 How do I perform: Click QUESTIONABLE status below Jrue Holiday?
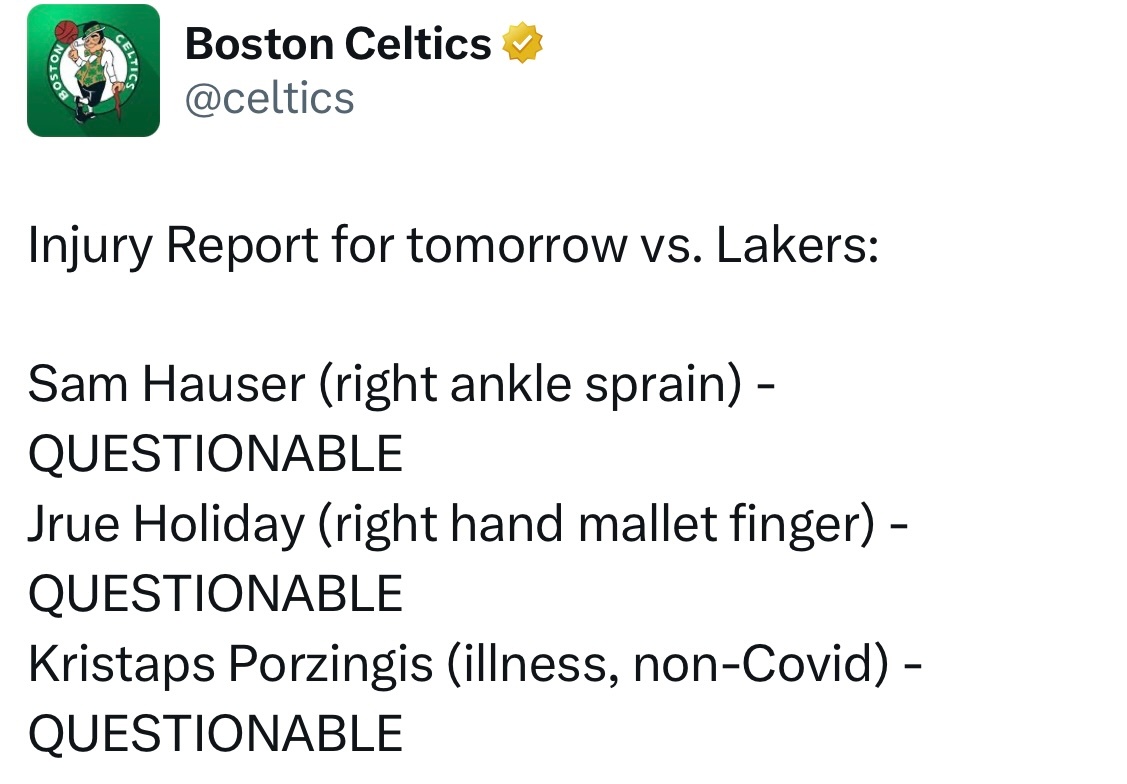pyautogui.click(x=215, y=594)
